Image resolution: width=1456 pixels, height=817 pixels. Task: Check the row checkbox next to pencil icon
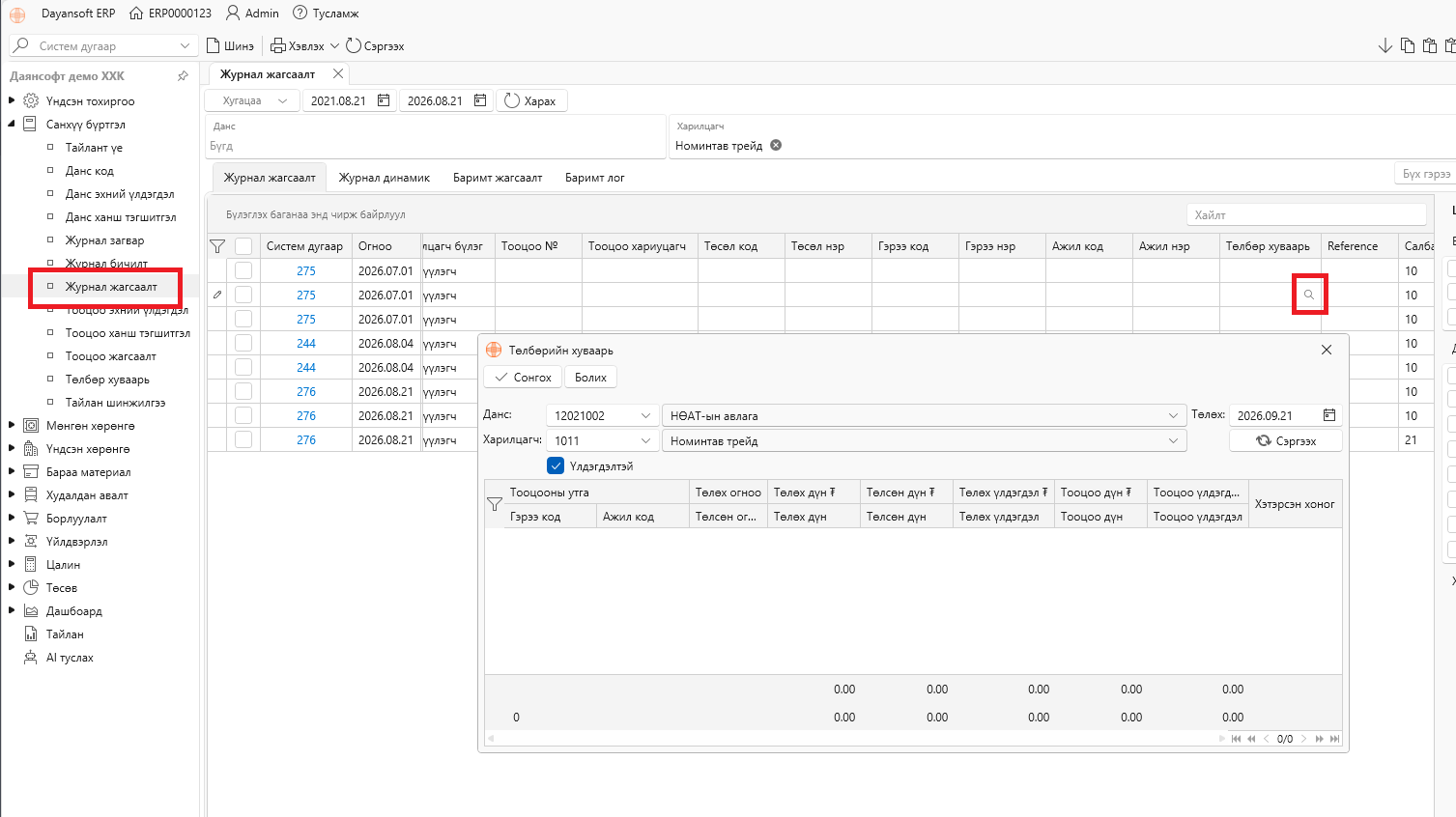[x=243, y=295]
